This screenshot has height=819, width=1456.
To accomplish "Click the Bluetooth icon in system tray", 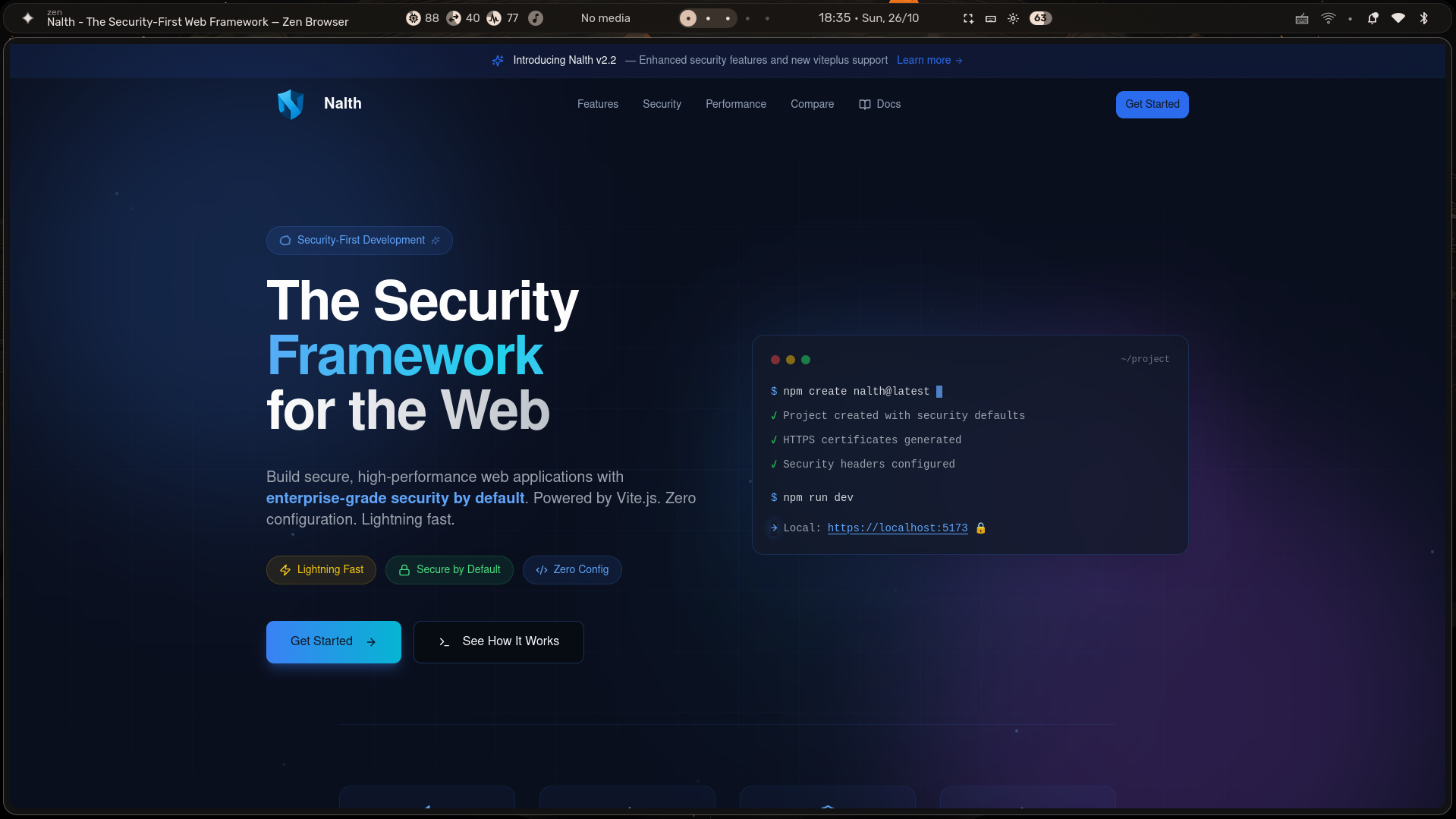I will tap(1424, 18).
